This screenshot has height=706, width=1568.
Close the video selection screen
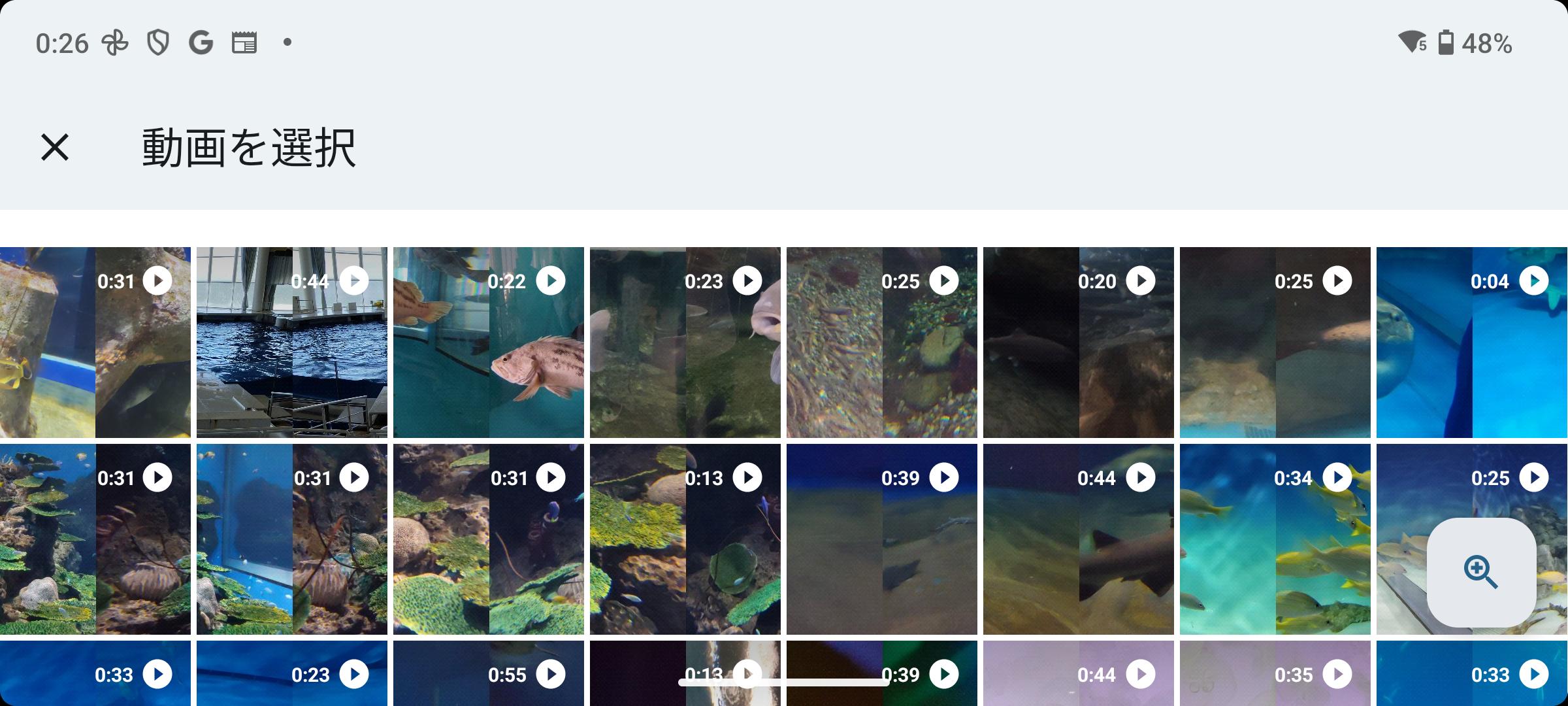coord(55,147)
